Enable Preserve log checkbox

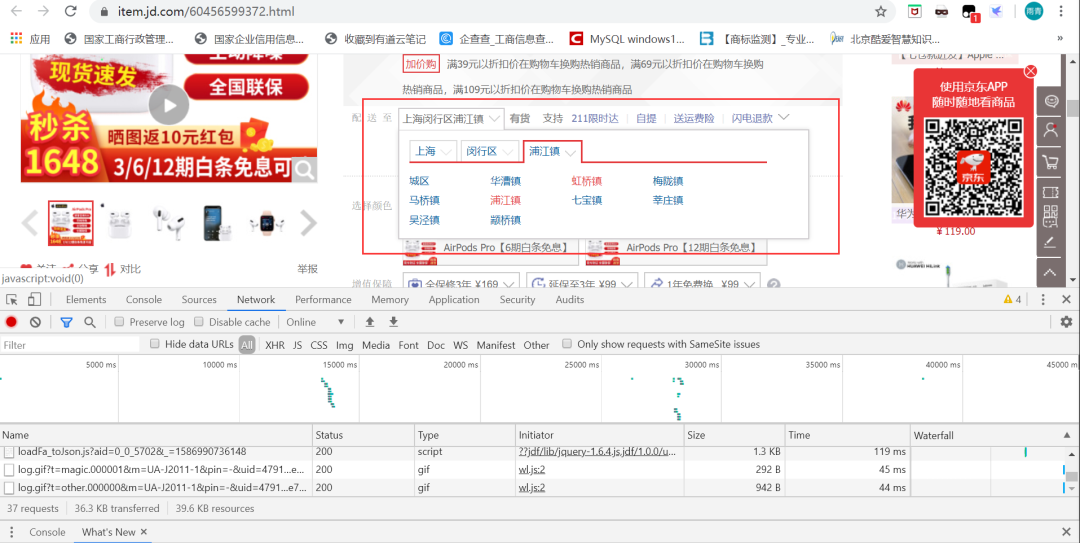tap(119, 322)
